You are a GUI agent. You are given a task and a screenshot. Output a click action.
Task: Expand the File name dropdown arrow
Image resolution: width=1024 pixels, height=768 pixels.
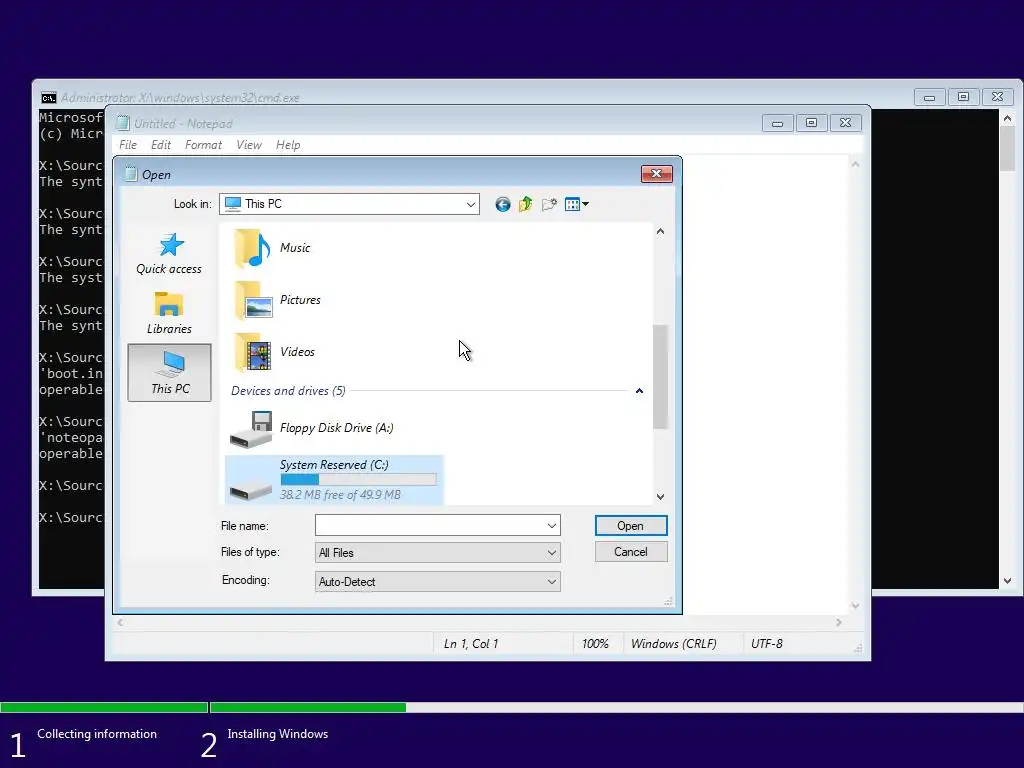click(x=552, y=526)
